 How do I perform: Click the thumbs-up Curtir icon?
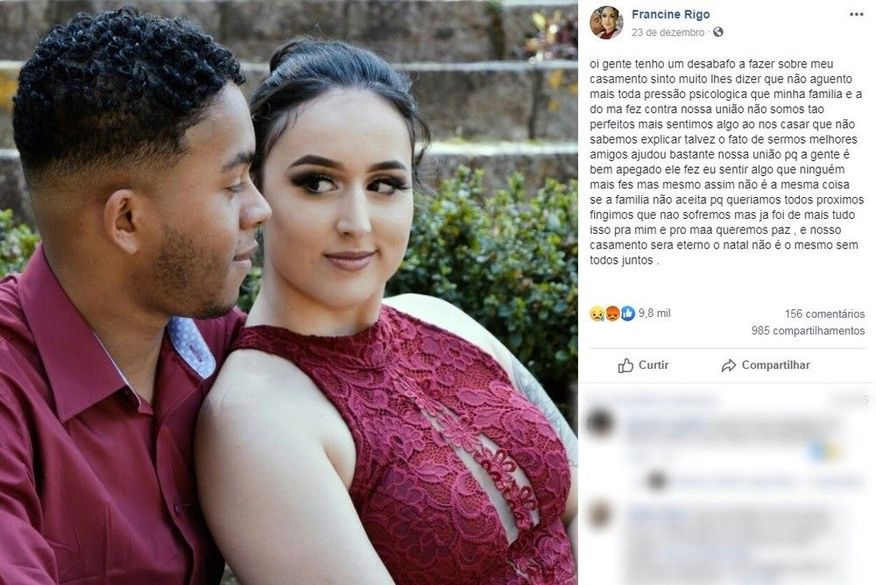click(x=626, y=365)
